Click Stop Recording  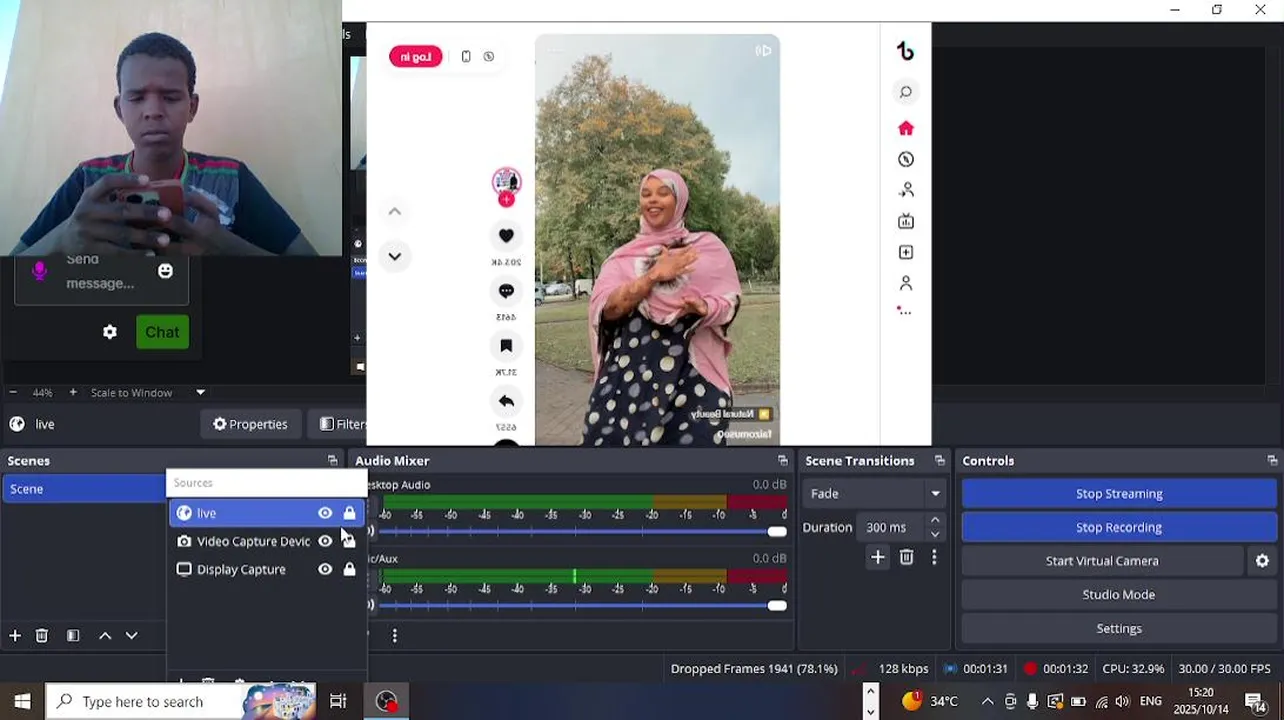click(1119, 527)
